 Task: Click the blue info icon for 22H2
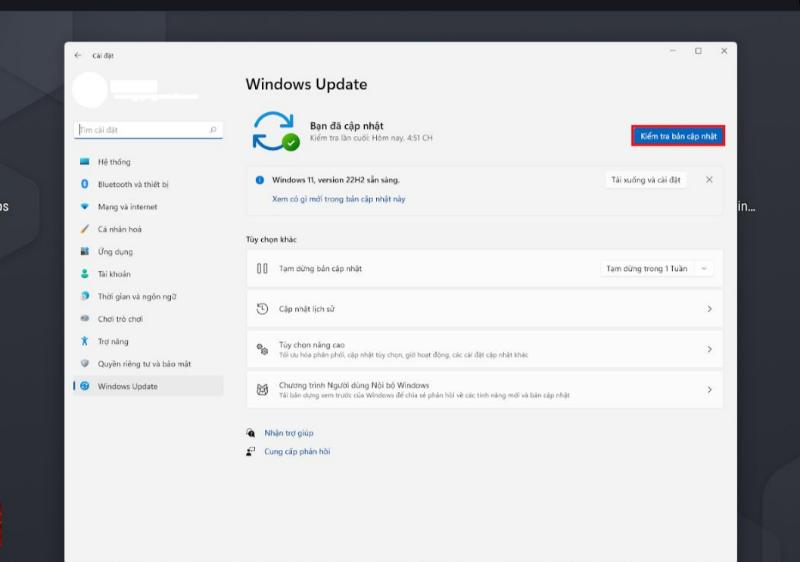[x=260, y=180]
